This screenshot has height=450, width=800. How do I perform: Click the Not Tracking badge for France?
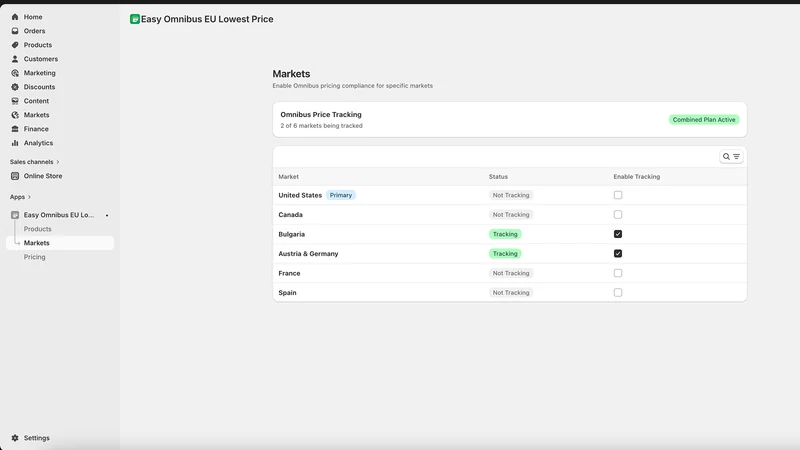tap(511, 273)
